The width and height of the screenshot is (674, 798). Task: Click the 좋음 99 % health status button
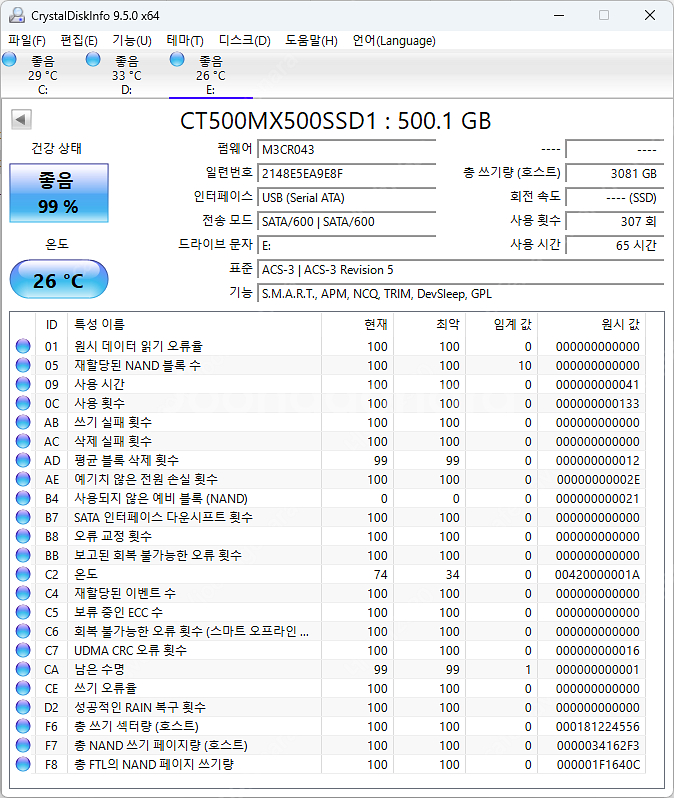pos(58,193)
